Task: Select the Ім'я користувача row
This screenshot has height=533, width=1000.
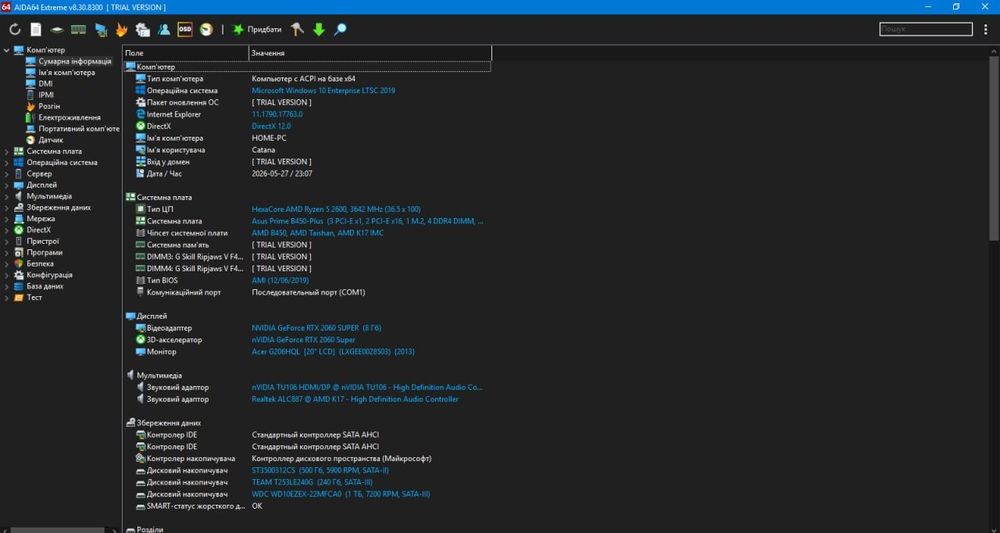Action: pyautogui.click(x=307, y=150)
